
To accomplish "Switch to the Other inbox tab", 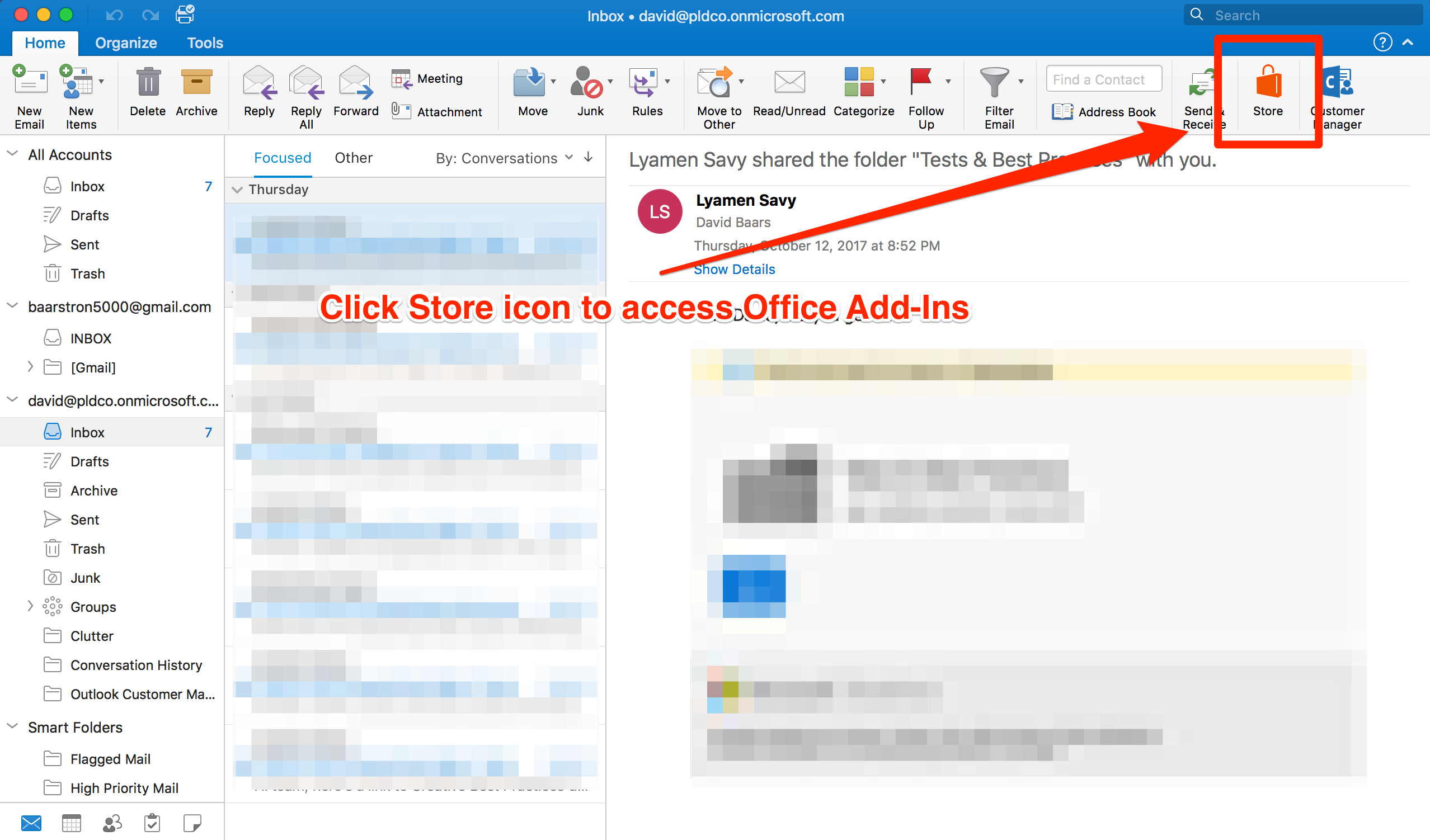I will tap(354, 158).
